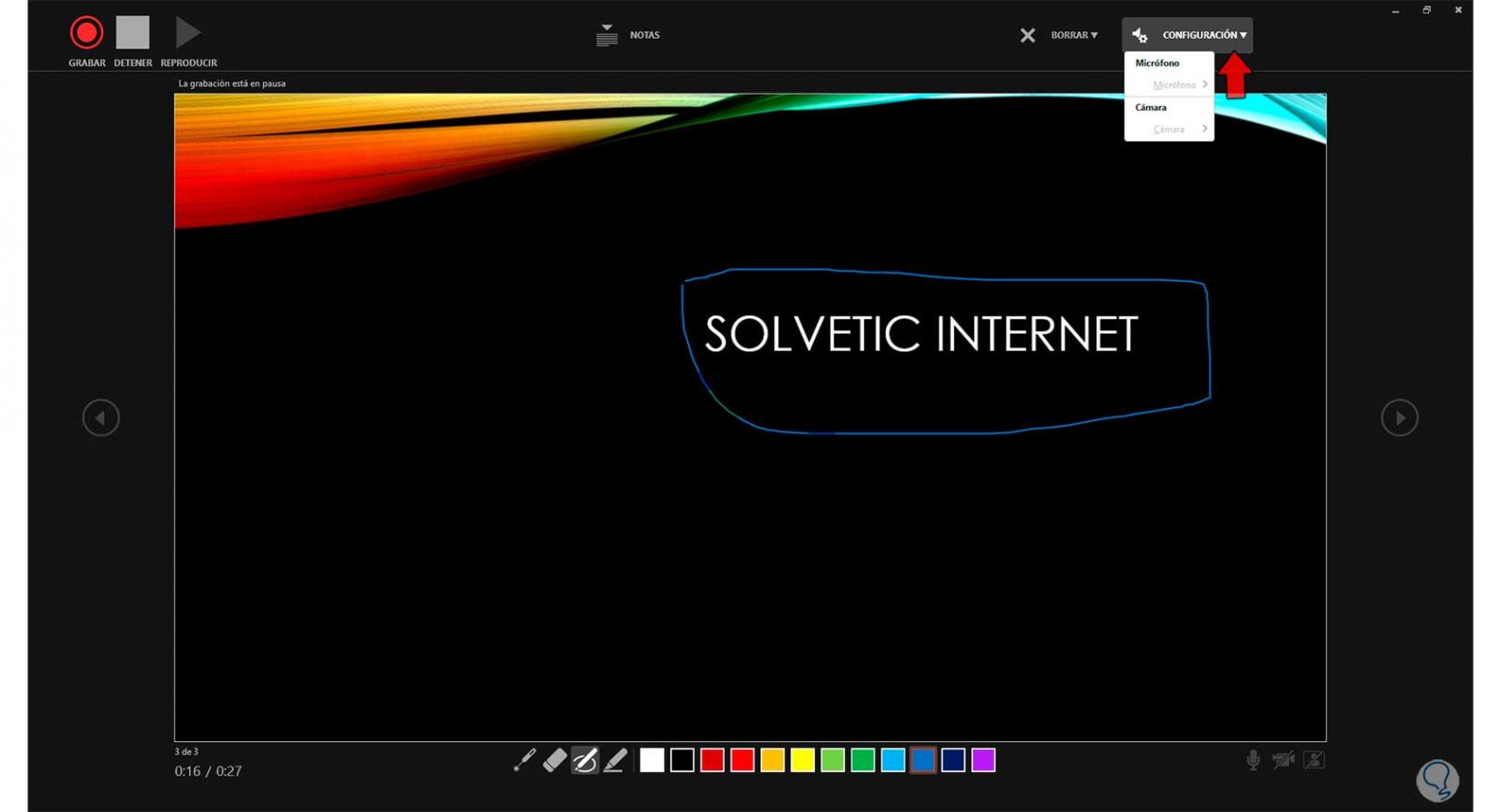1501x812 pixels.
Task: Restore down the recording window
Action: click(1426, 11)
